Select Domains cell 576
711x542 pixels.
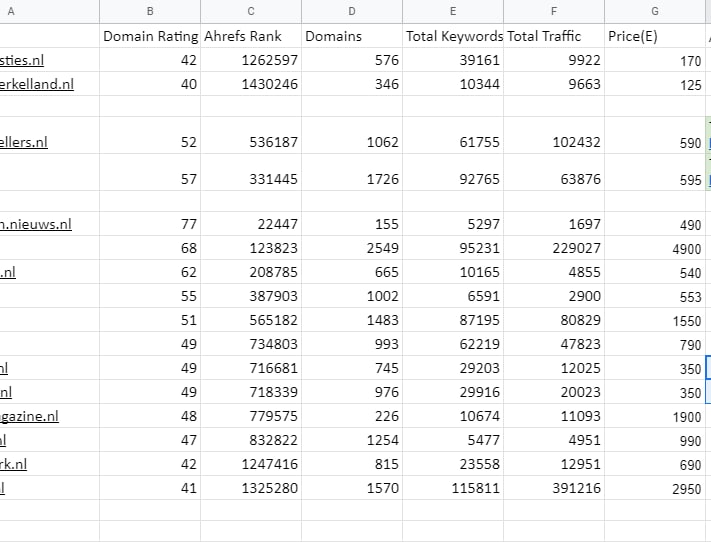[x=352, y=60]
